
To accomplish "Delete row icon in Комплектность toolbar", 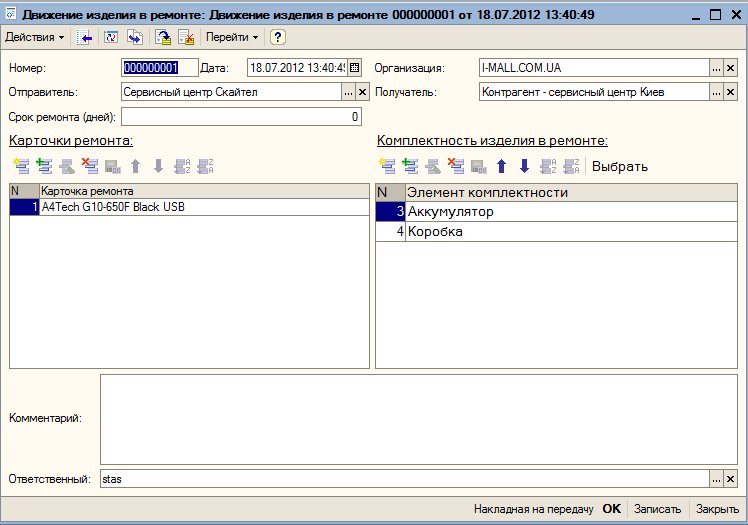I will [x=456, y=166].
